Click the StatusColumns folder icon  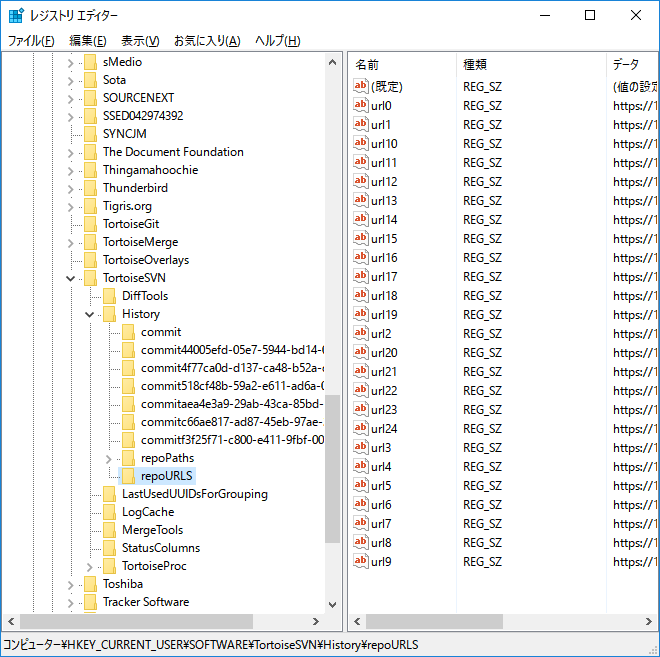pos(109,548)
